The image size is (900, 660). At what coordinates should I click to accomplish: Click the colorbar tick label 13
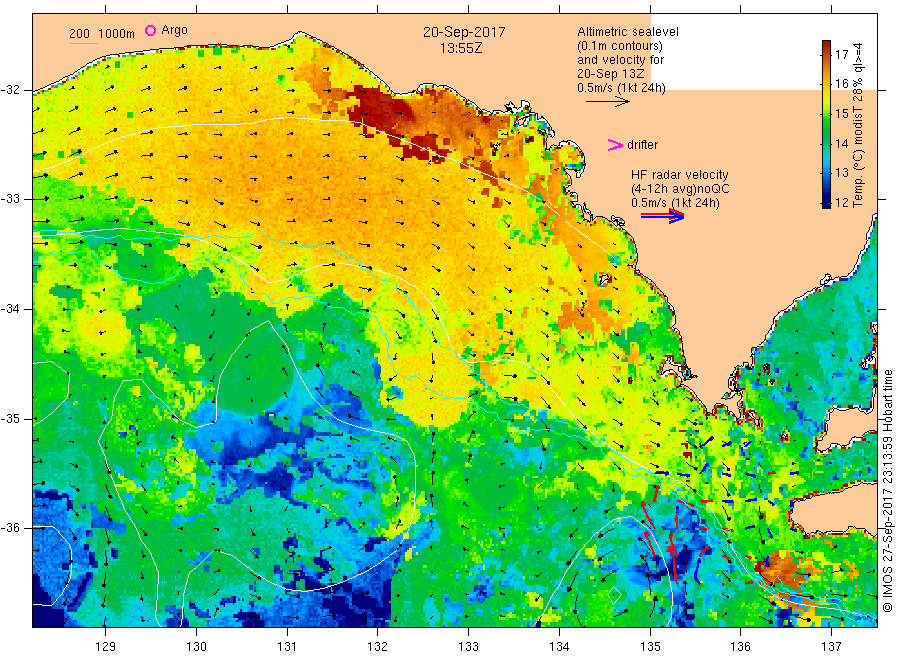click(x=841, y=173)
